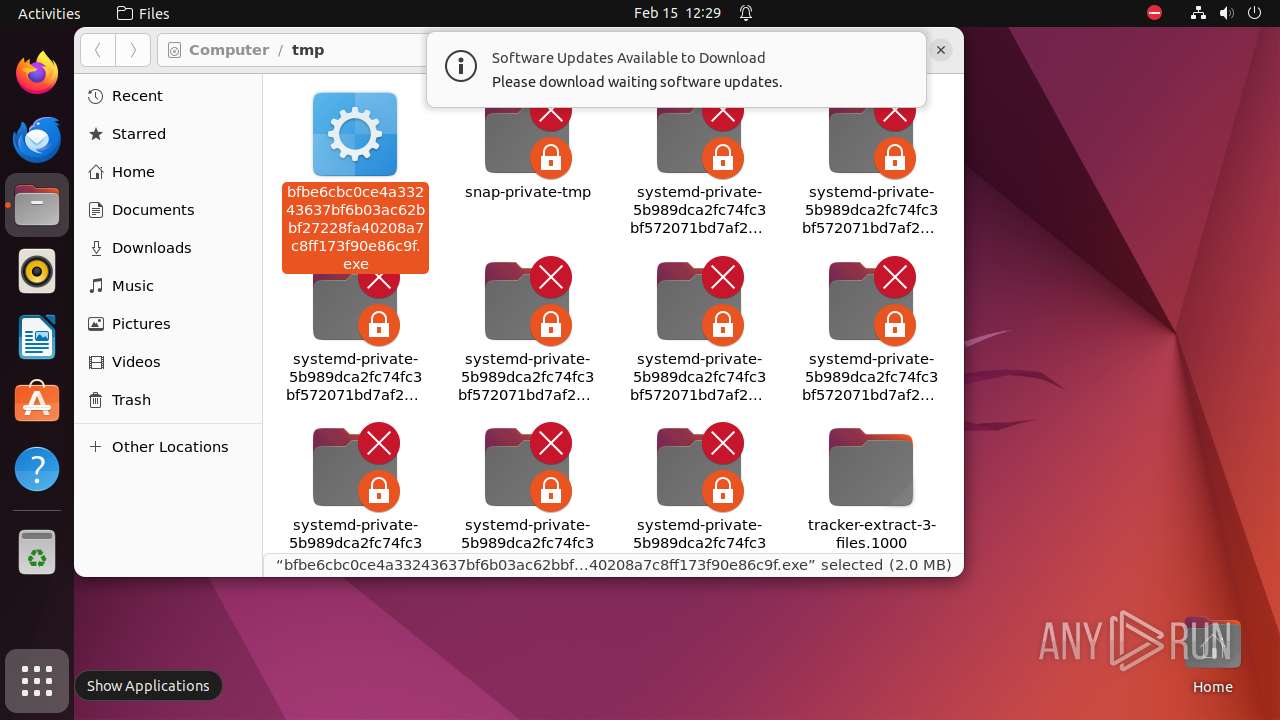Open Videos in sidebar

click(168, 362)
